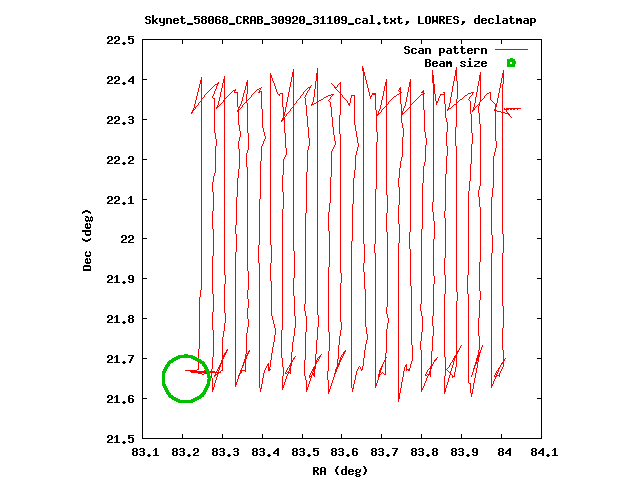The height and width of the screenshot is (480, 640).
Task: Click the 84 RA axis value
Action: 504,452
